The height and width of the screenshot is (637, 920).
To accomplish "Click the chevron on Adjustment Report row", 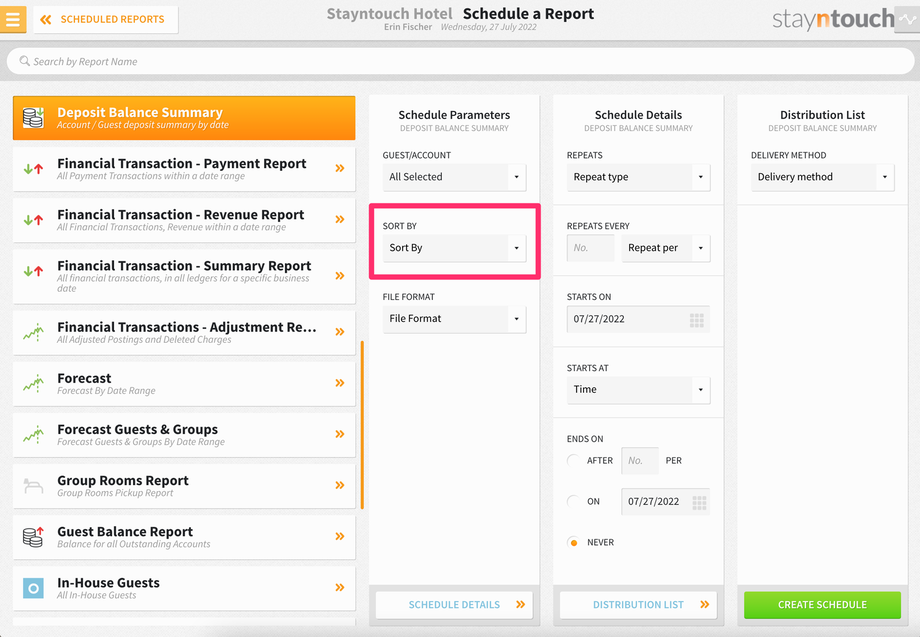I will (340, 332).
